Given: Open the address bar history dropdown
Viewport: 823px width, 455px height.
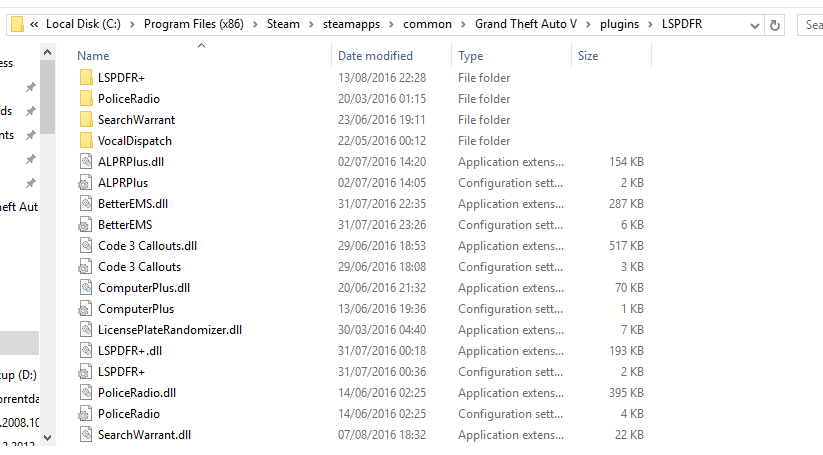Looking at the screenshot, I should point(755,25).
